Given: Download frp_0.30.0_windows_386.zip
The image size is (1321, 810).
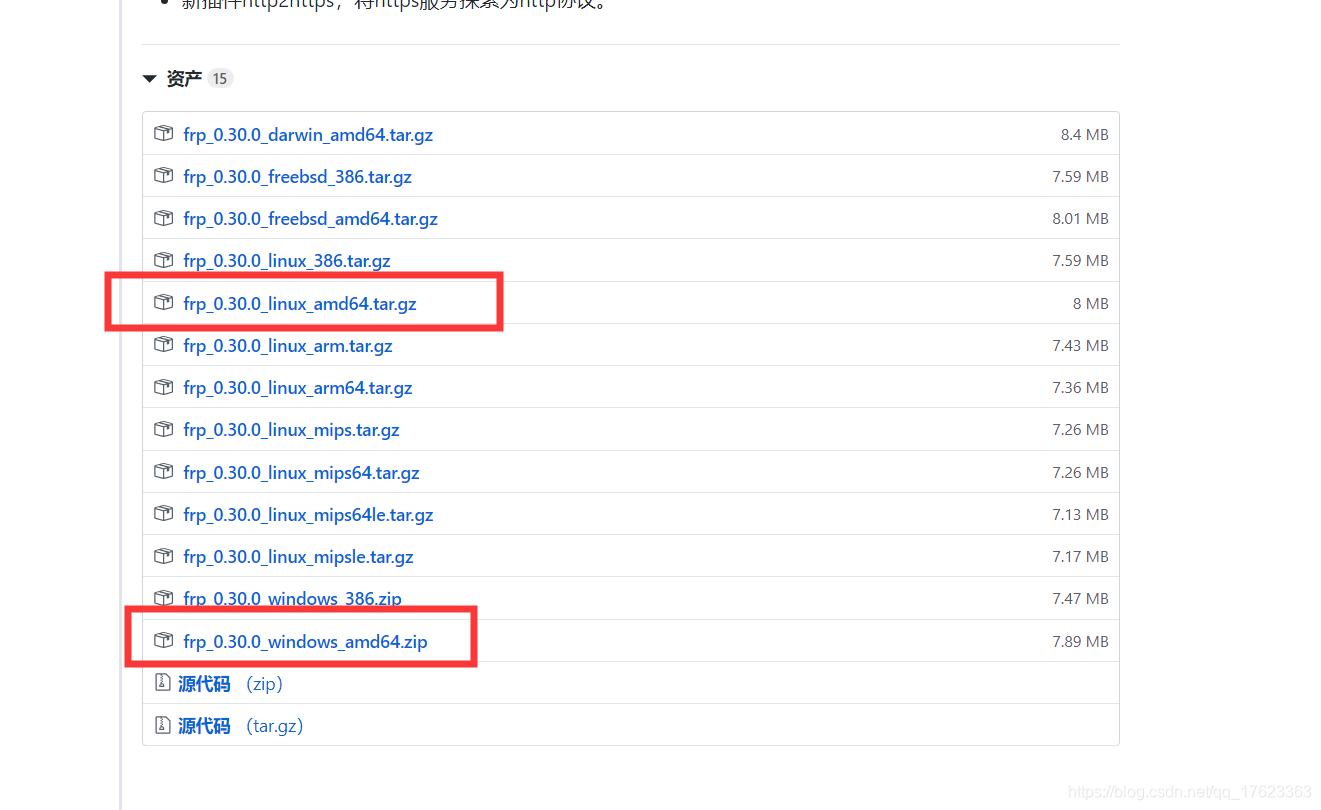Looking at the screenshot, I should pos(293,598).
